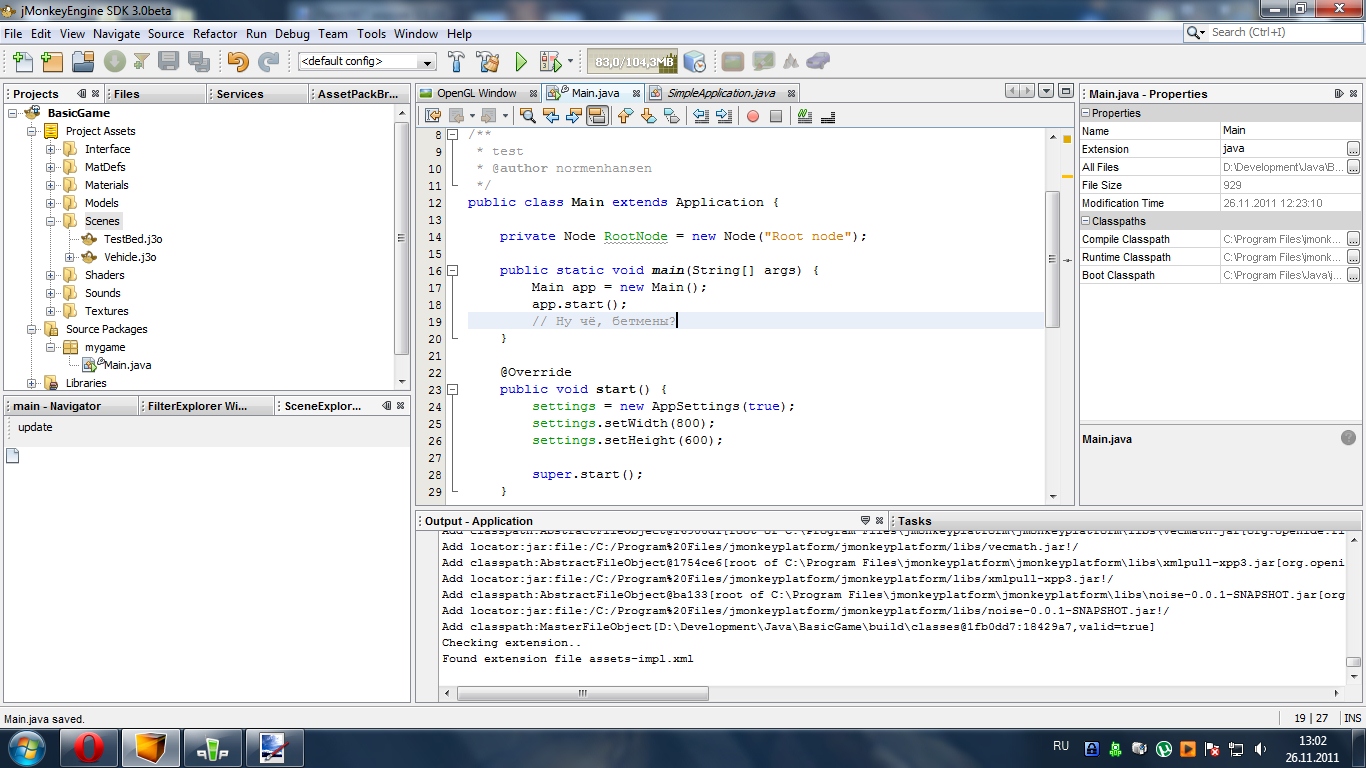Image resolution: width=1366 pixels, height=768 pixels.
Task: Click the Output panel horizontal scrollbar
Action: 580,693
